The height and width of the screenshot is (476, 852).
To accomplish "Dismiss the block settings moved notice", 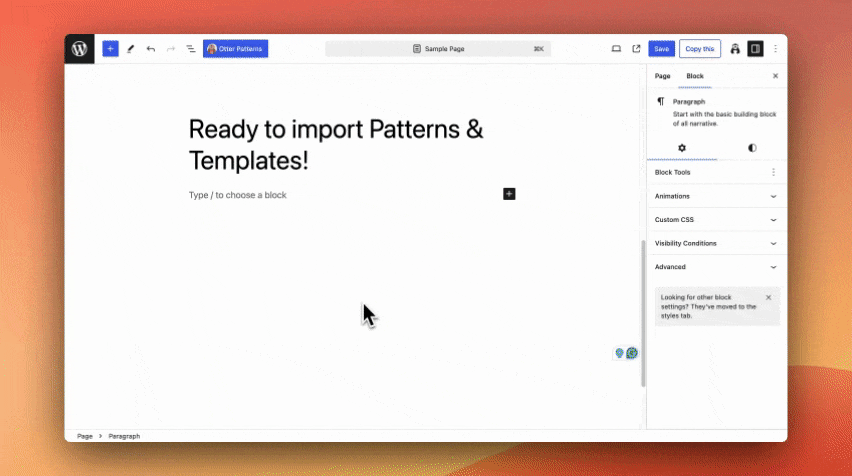I will click(x=768, y=298).
